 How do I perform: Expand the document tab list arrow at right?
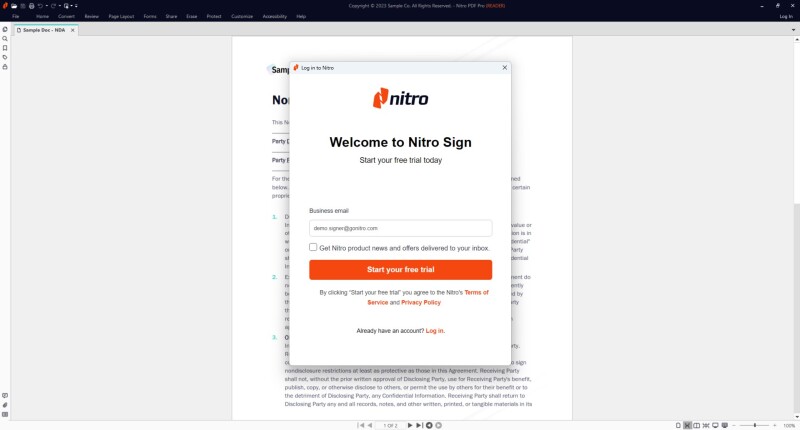pyautogui.click(x=793, y=30)
